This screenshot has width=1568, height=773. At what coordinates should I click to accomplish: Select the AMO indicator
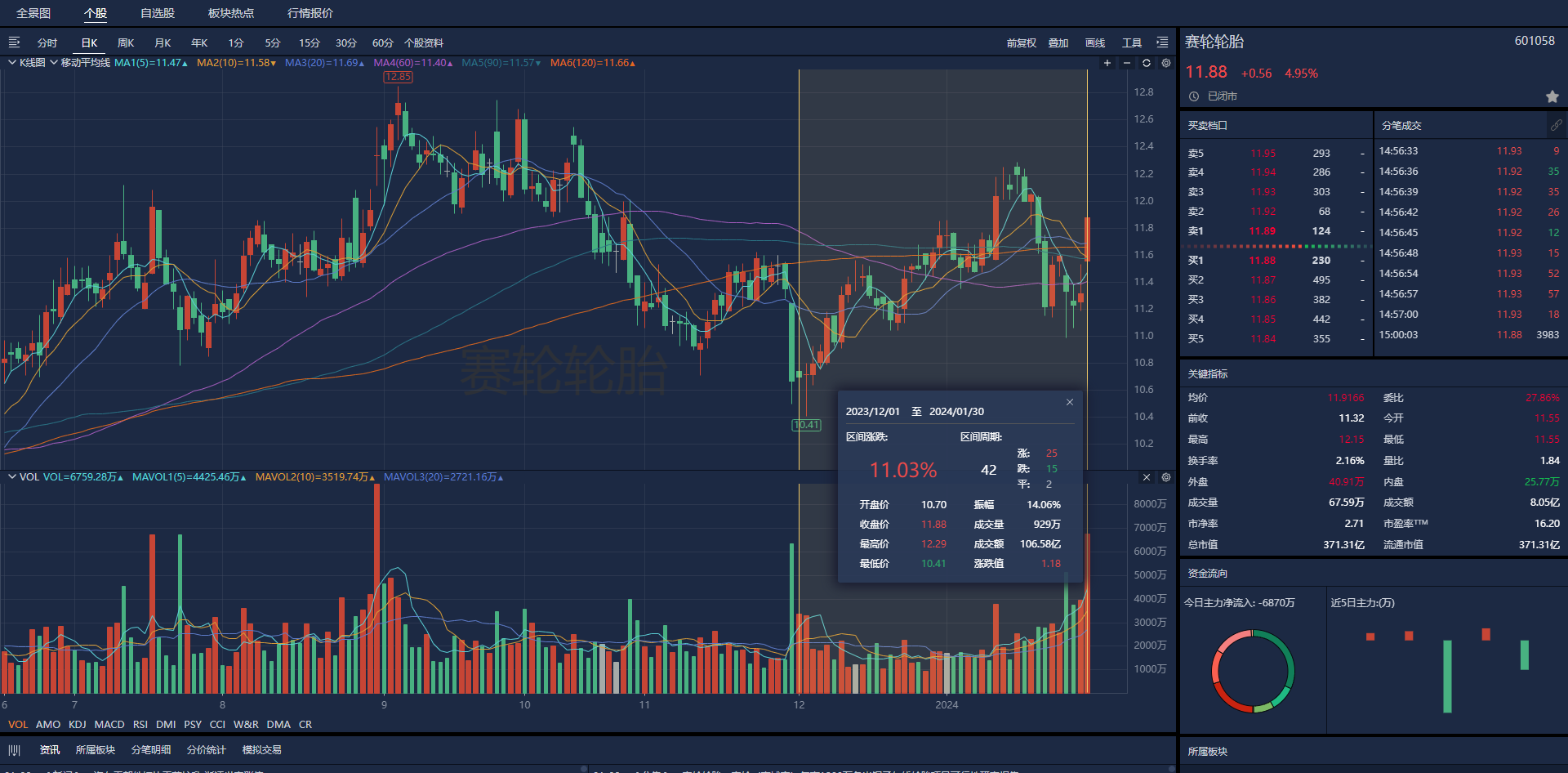[48, 725]
